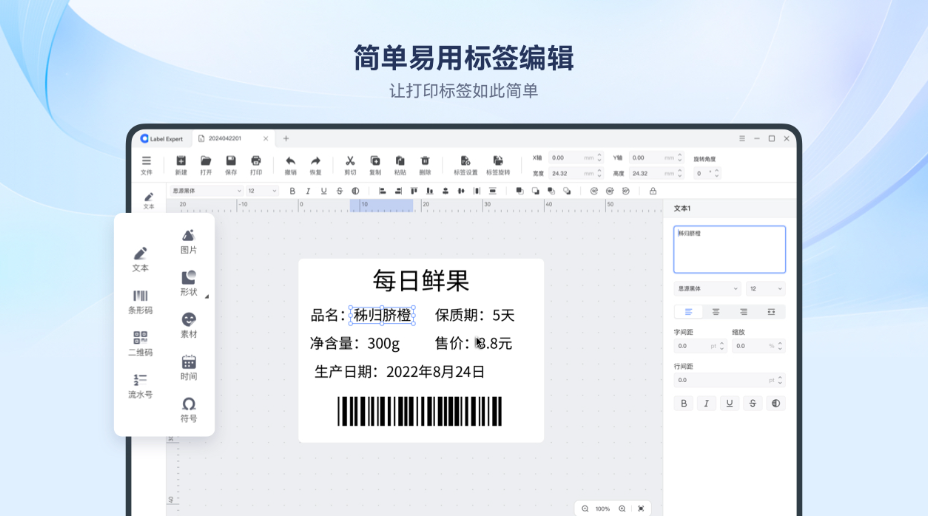Click the lock icon in format toolbar
The image size is (928, 516).
coord(653,191)
